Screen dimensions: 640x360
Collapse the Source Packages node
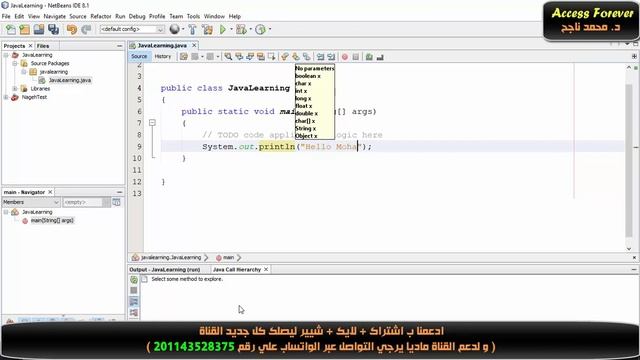point(15,63)
